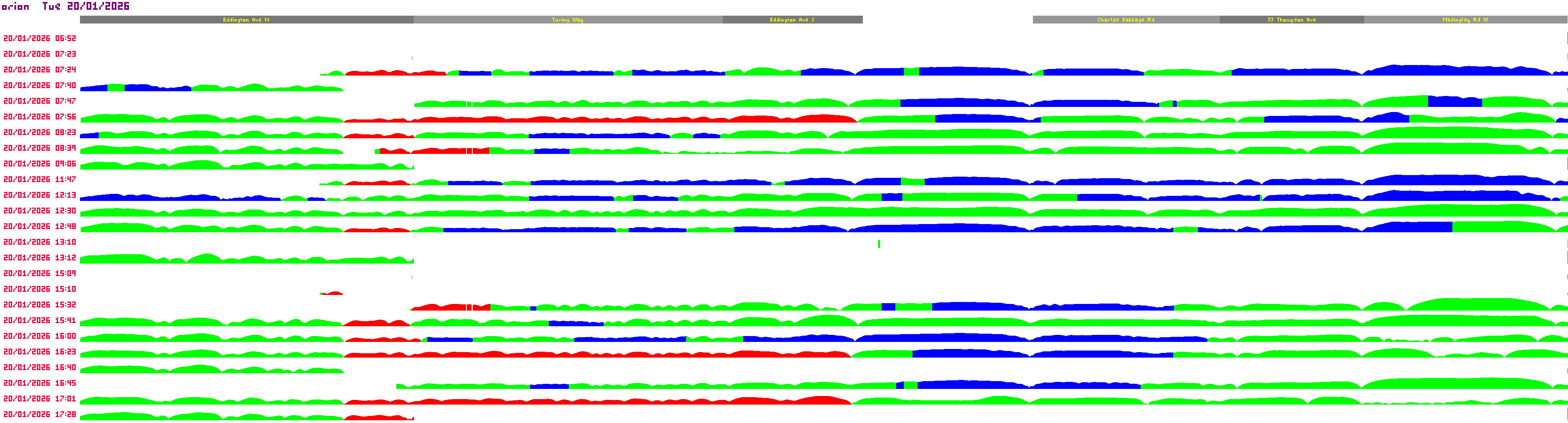Select the 06:52 journey timestamp

pos(40,38)
